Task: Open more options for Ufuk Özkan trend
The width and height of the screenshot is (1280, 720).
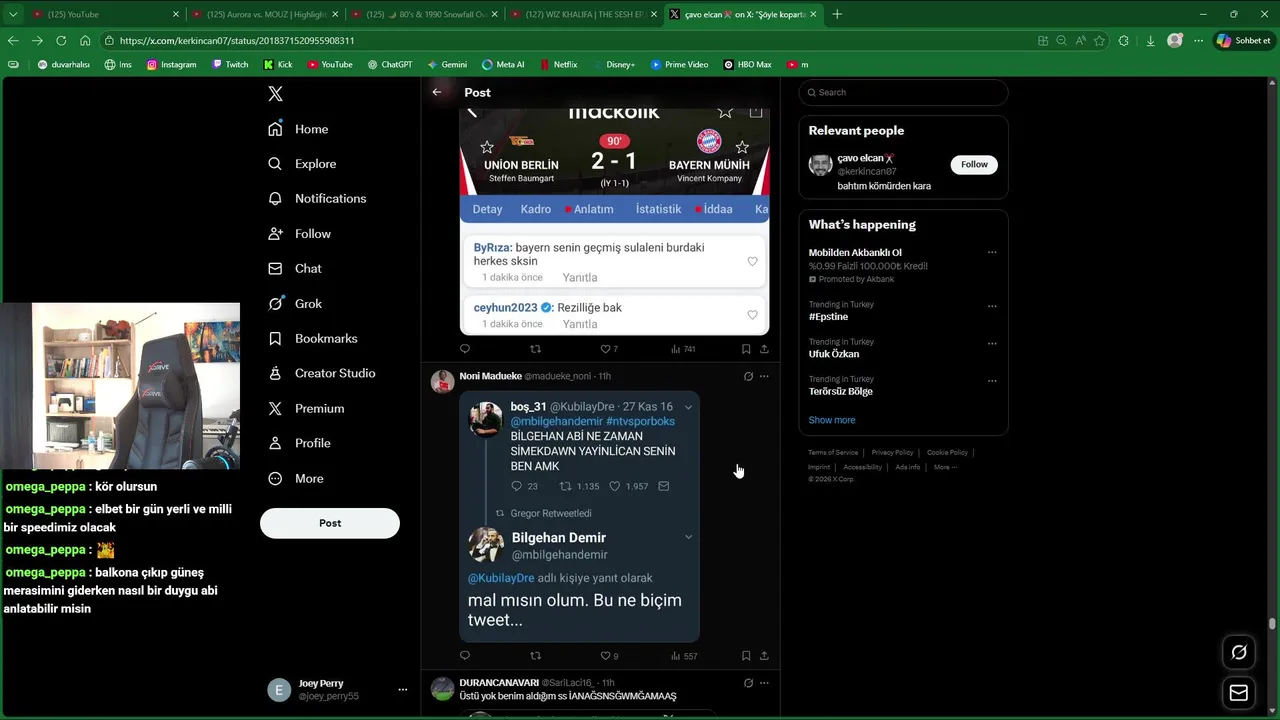Action: coord(992,343)
